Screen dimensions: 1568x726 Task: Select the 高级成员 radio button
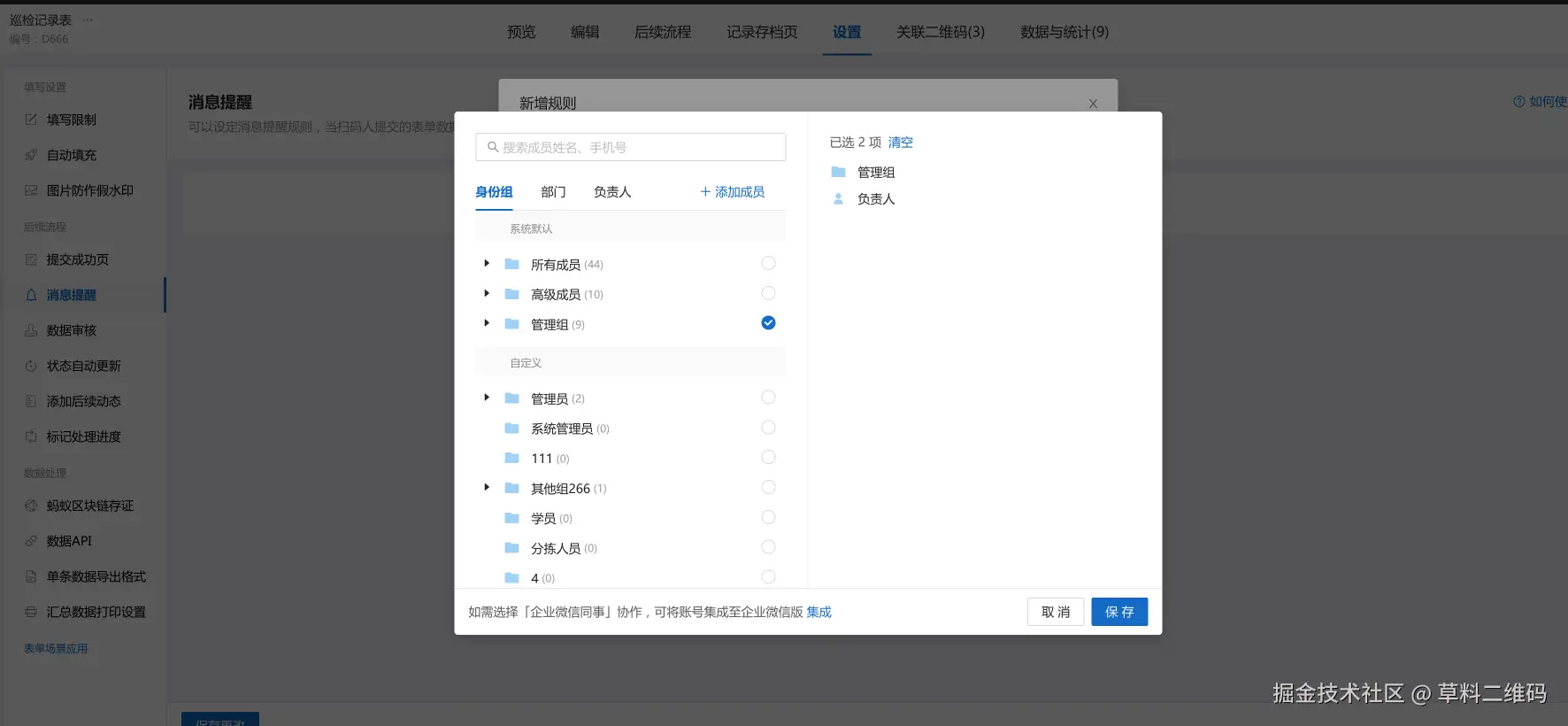[768, 293]
